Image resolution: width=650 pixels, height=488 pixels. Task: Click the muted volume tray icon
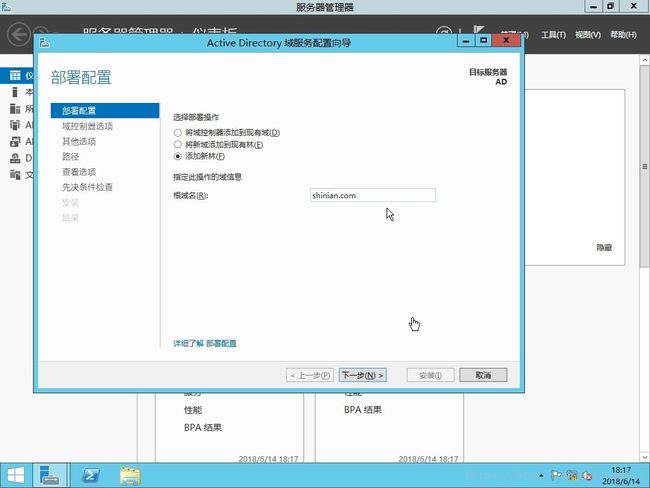[x=587, y=476]
